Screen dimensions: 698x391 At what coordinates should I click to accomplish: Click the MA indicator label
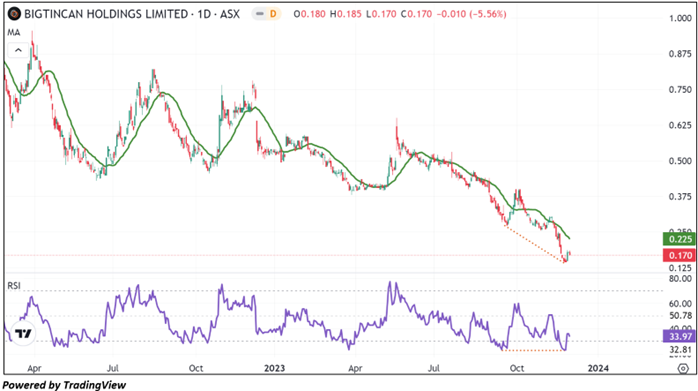point(13,33)
